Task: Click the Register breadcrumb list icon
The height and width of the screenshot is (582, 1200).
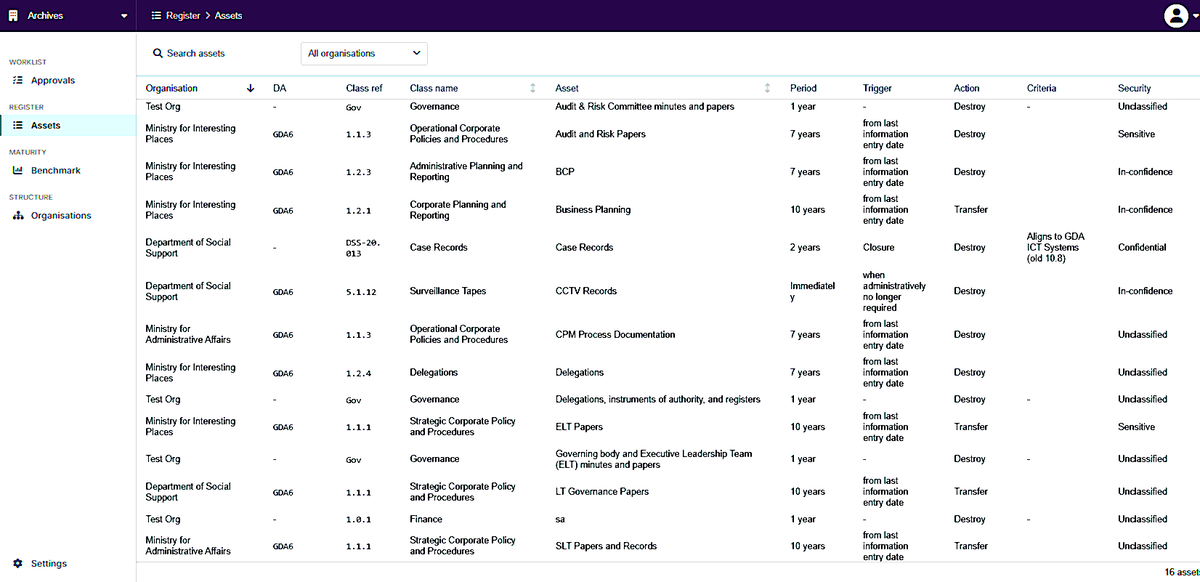Action: (156, 16)
